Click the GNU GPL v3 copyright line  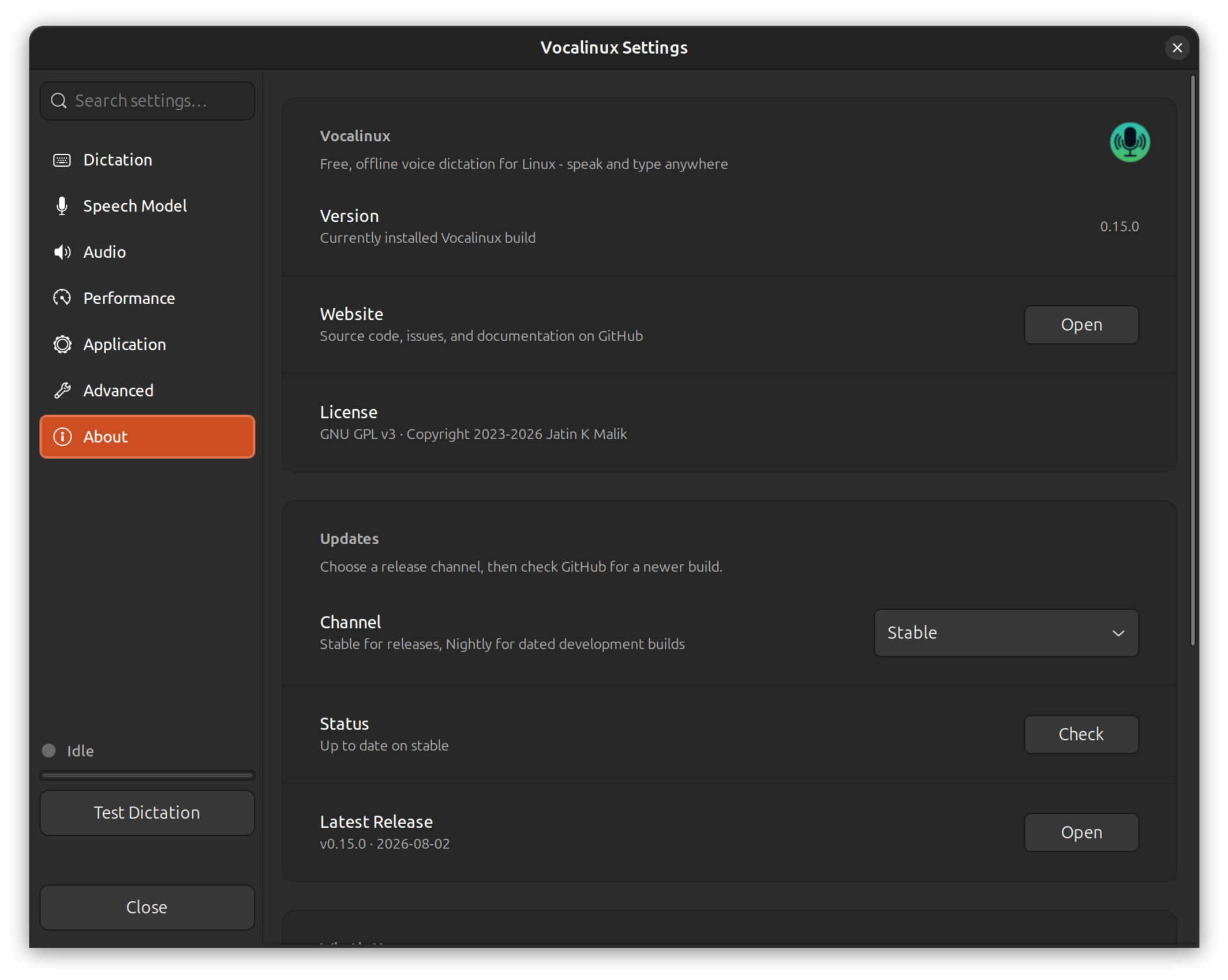pos(473,434)
